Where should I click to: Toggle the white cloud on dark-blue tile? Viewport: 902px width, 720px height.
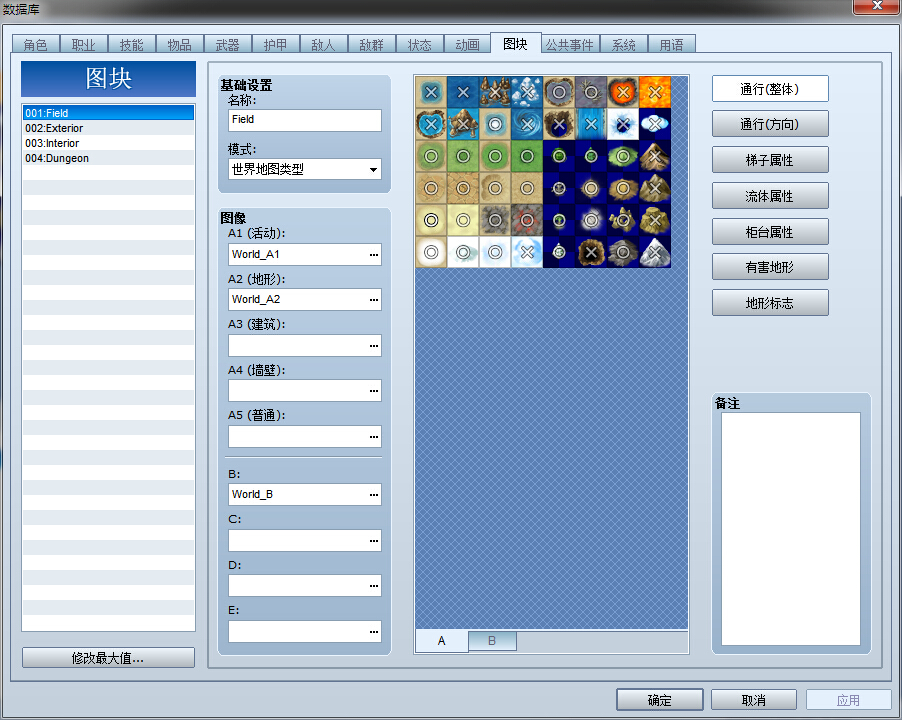(655, 124)
